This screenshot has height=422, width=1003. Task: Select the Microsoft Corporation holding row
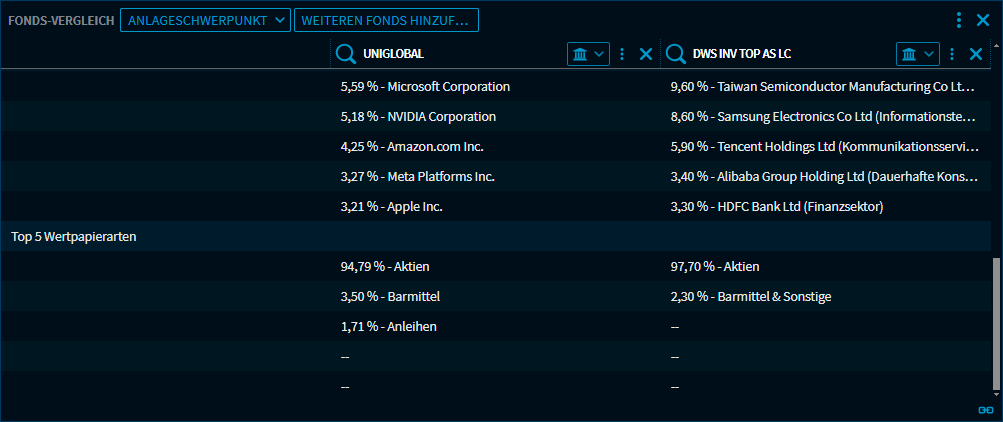point(425,87)
